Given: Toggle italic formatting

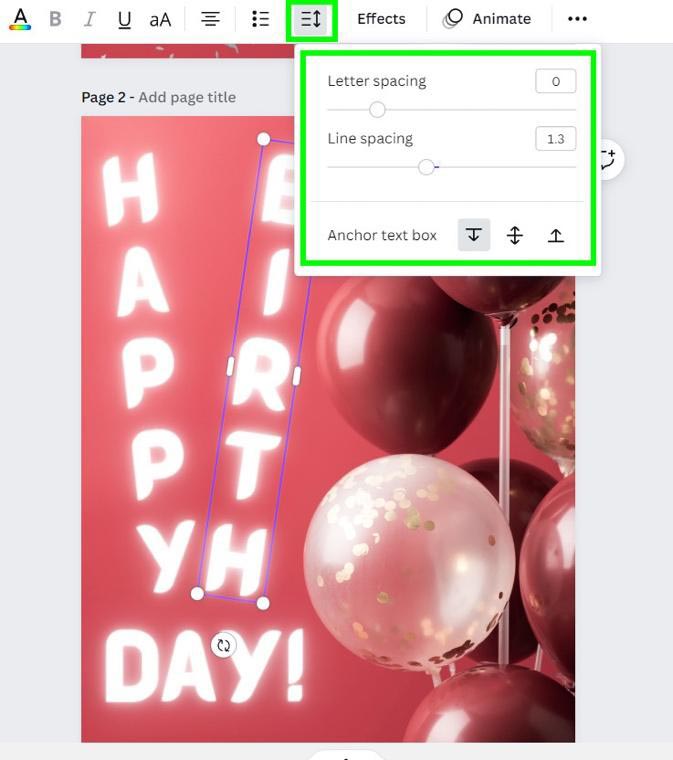Looking at the screenshot, I should pos(90,19).
